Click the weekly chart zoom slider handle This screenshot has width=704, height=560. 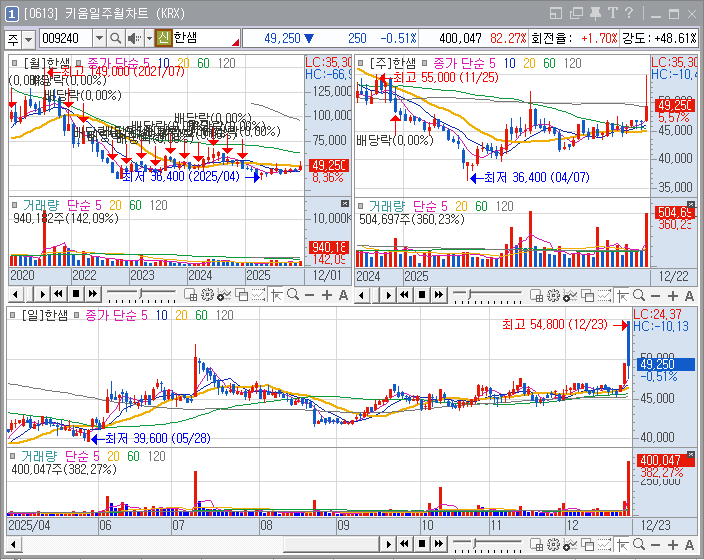pyautogui.click(x=469, y=295)
